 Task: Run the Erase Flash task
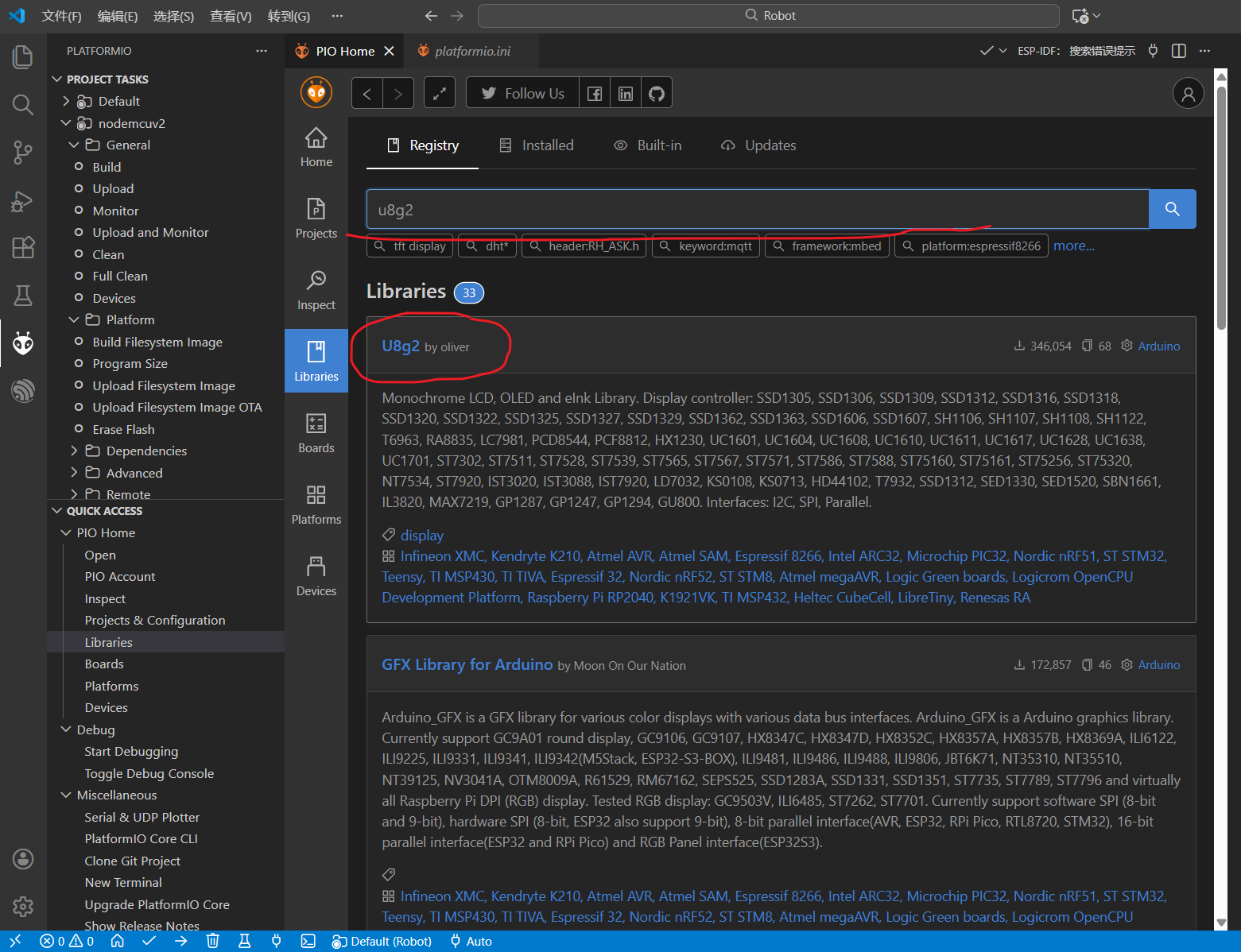123,429
